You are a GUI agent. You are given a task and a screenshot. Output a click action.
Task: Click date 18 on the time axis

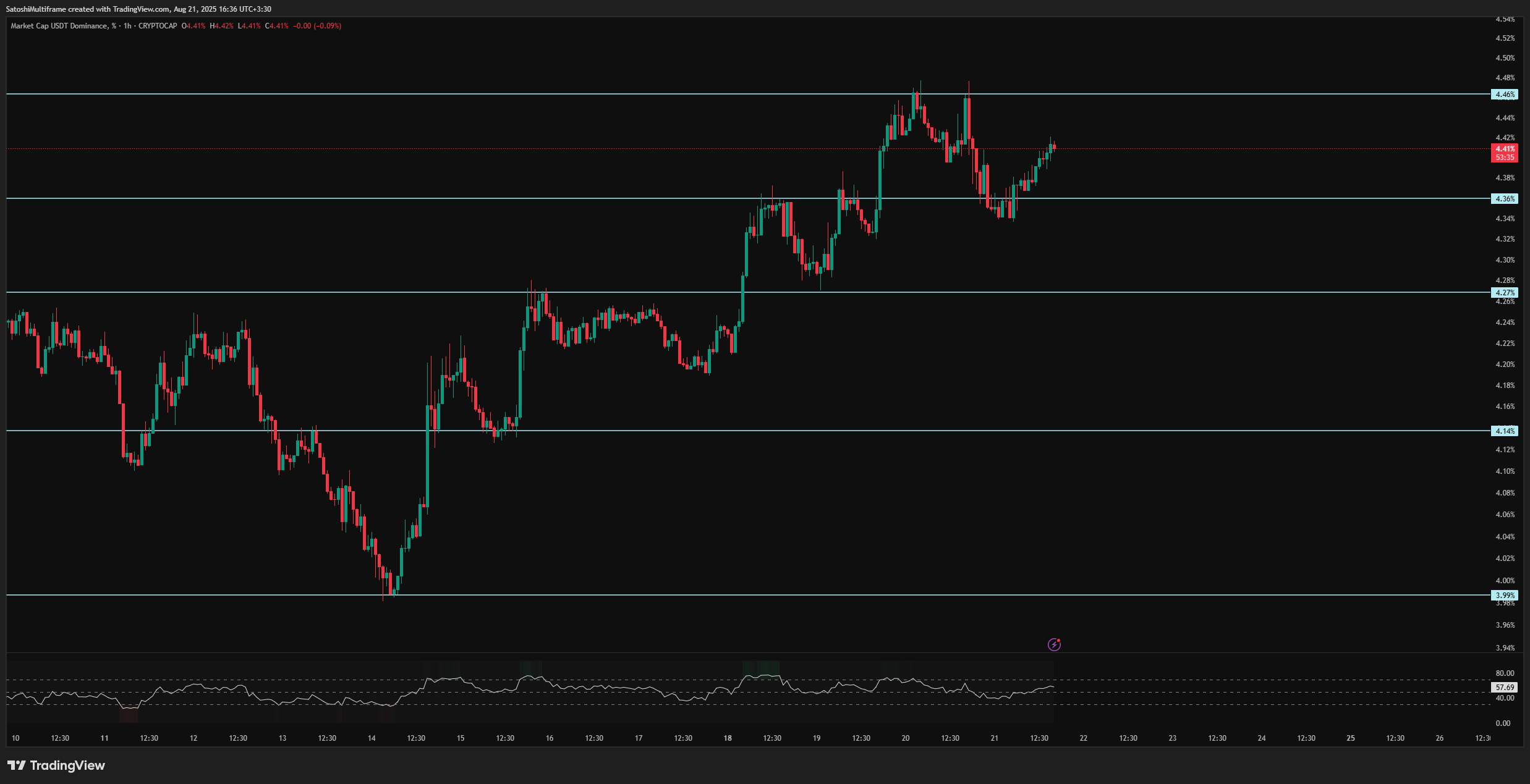pyautogui.click(x=728, y=738)
